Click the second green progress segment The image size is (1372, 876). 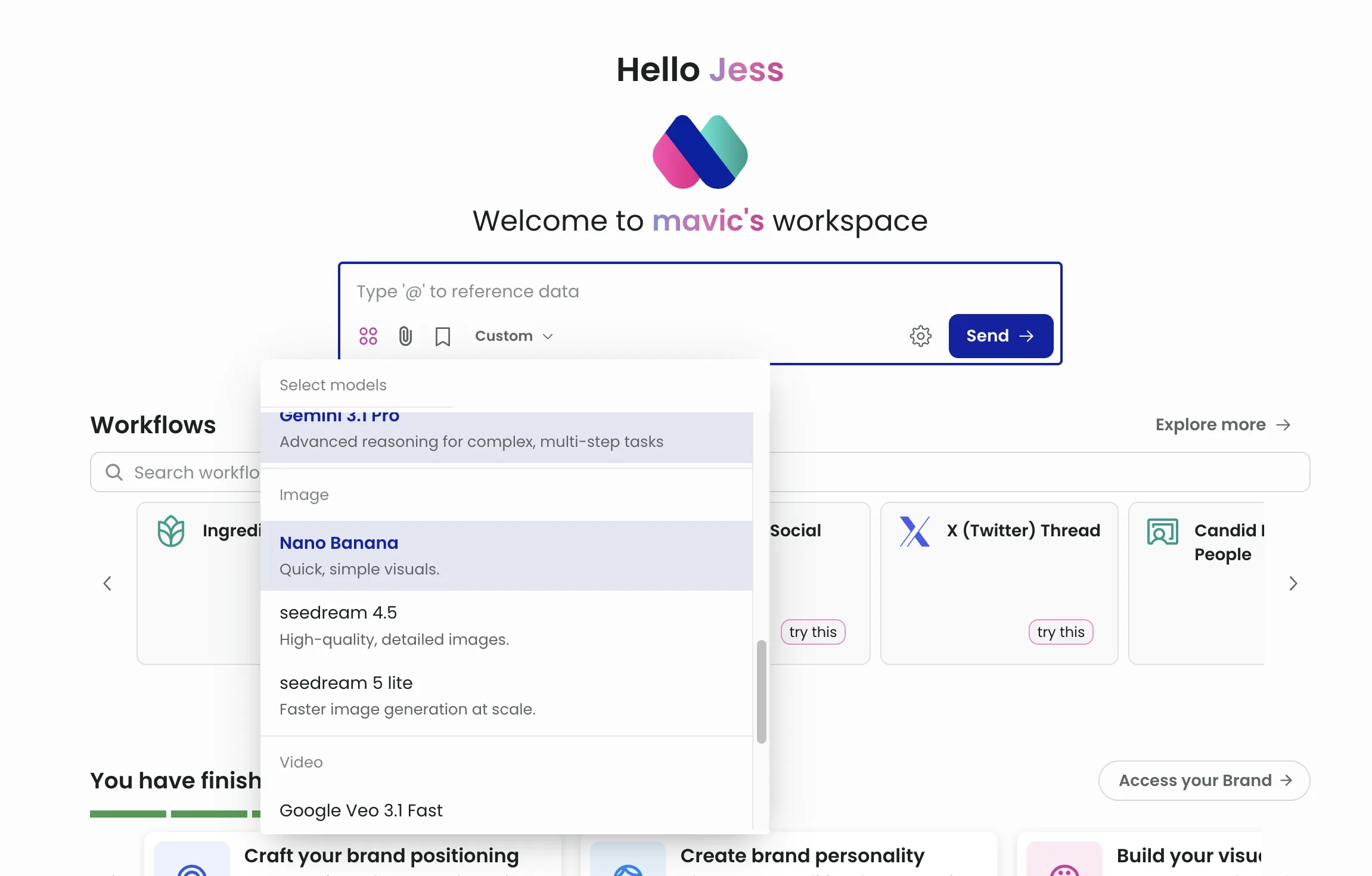[209, 814]
